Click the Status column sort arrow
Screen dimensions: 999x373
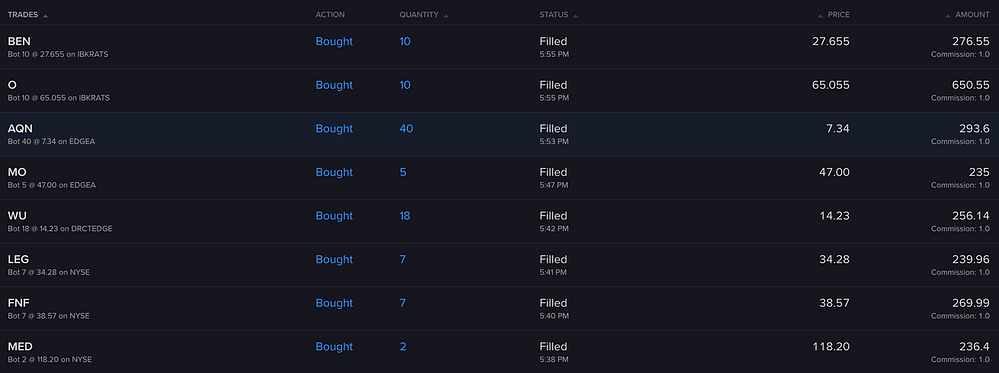(x=576, y=15)
